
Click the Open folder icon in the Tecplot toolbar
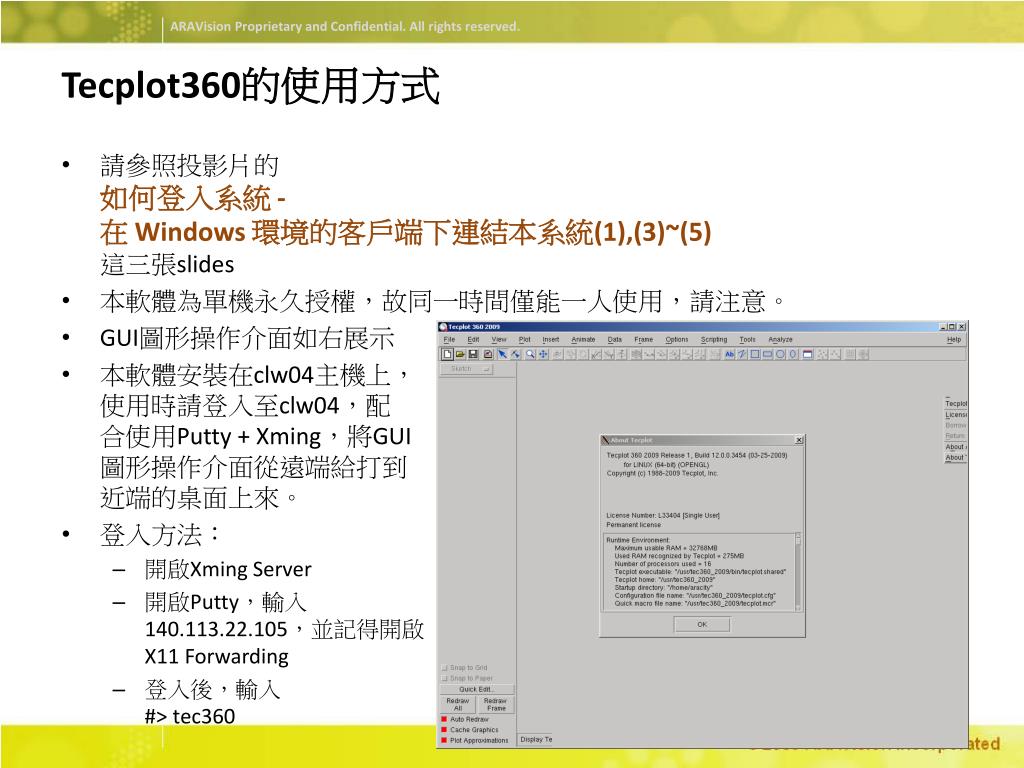tap(460, 354)
